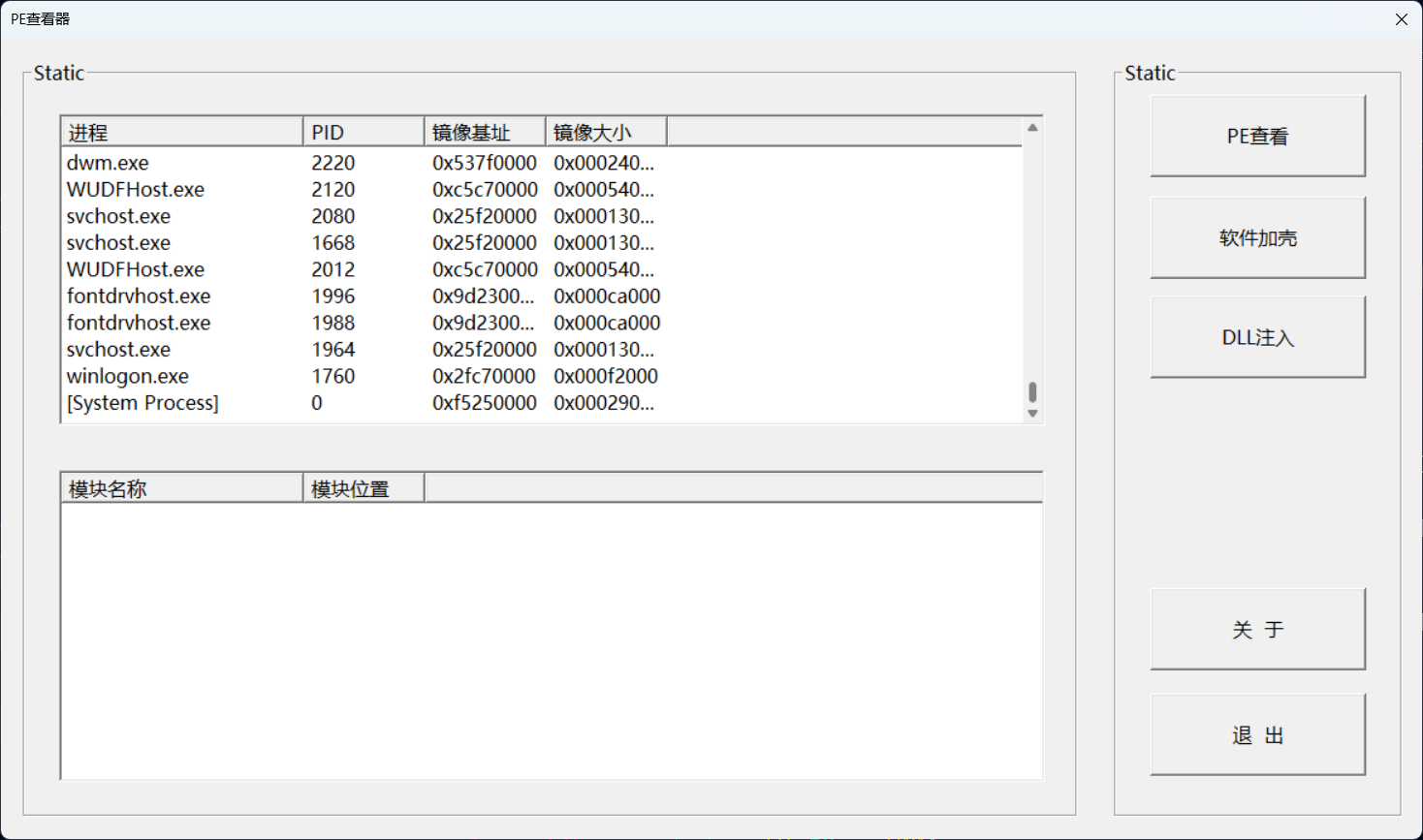Select the dwm.exe process row
The width and height of the screenshot is (1423, 840).
click(108, 163)
